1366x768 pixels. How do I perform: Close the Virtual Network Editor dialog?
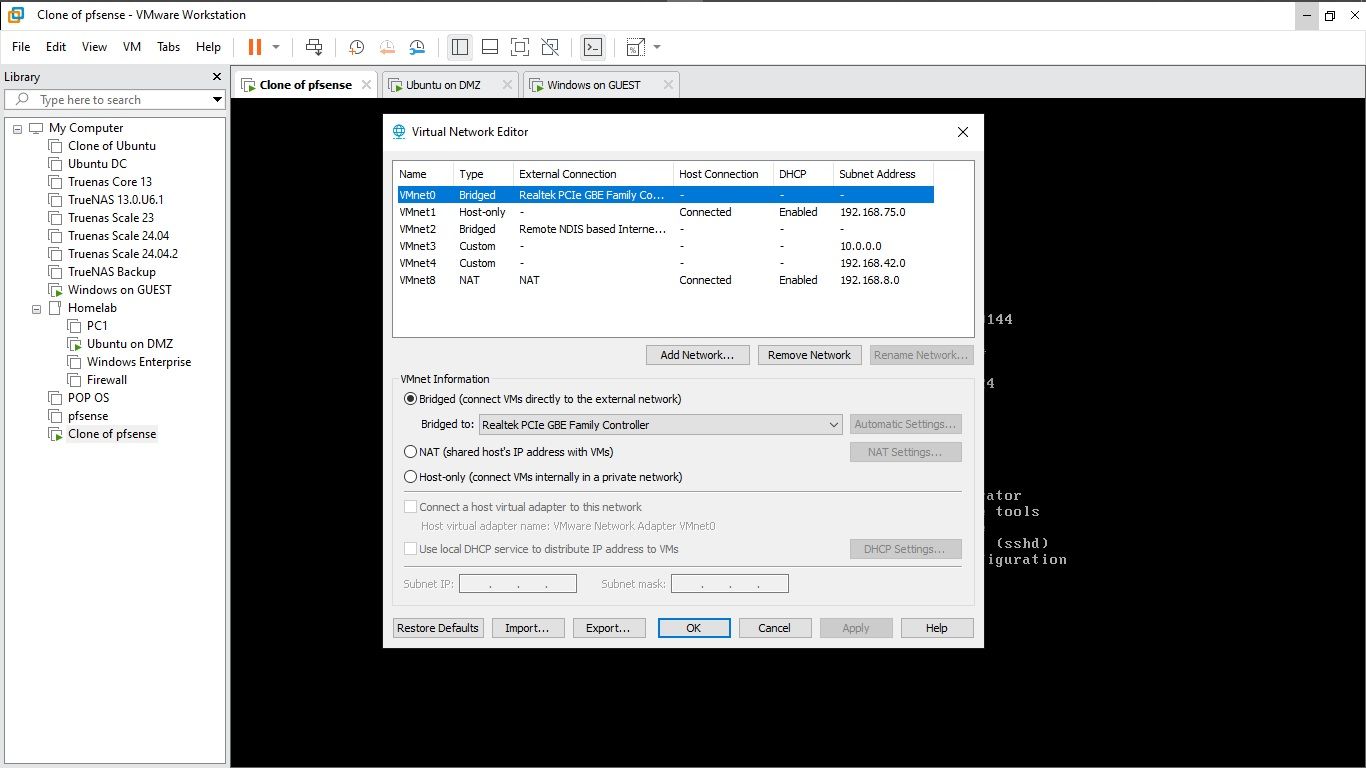point(963,132)
